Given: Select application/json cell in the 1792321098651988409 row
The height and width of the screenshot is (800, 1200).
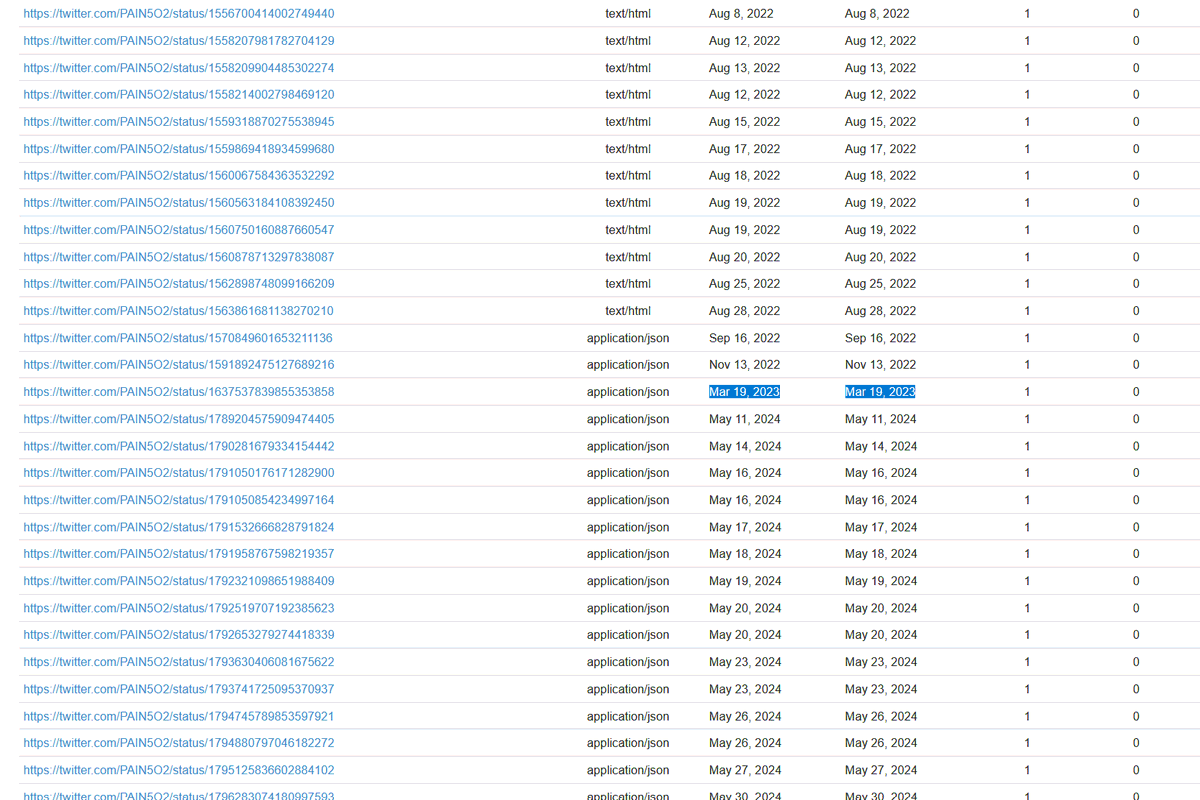Looking at the screenshot, I should [628, 581].
